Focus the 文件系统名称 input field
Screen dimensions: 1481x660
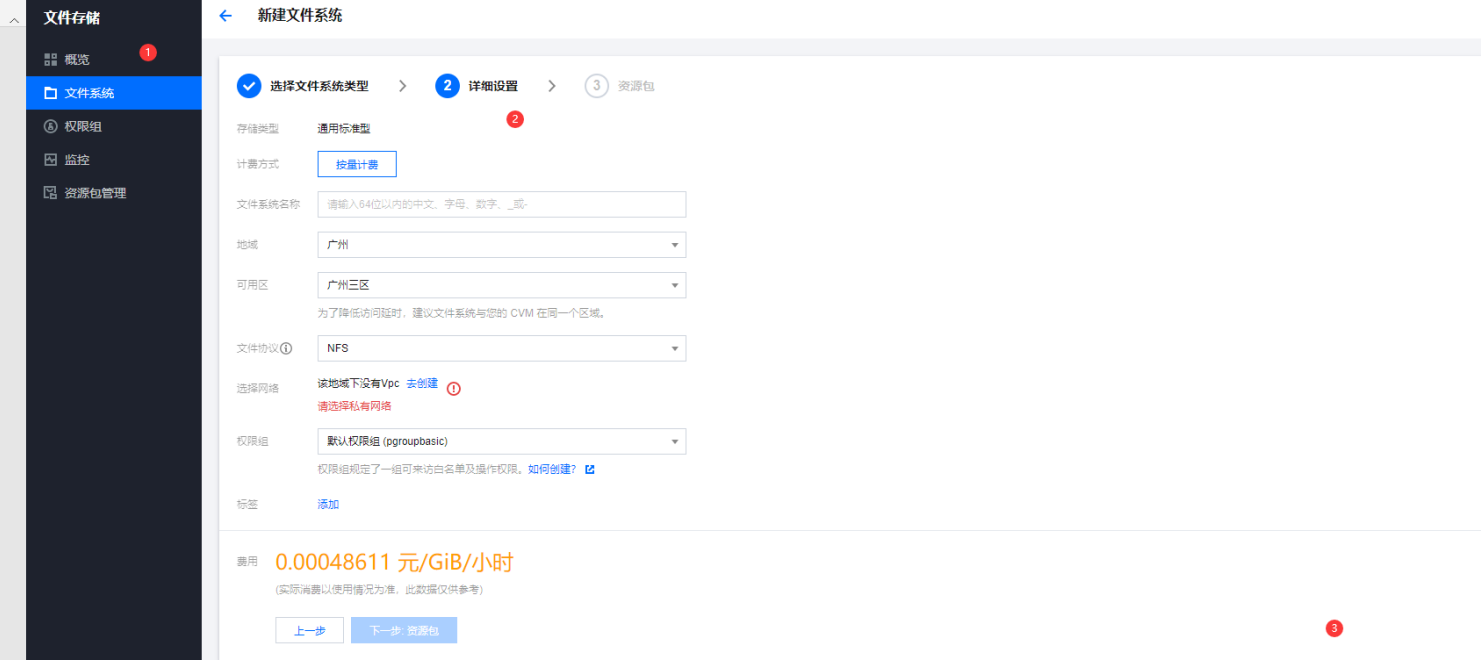(x=502, y=204)
